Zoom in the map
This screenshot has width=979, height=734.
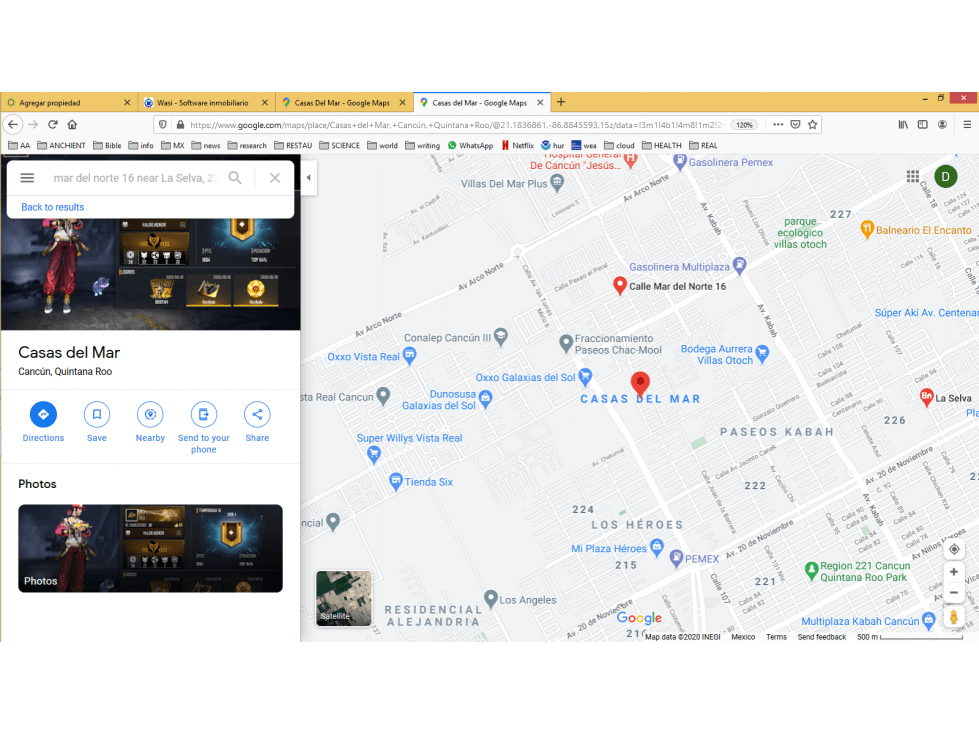954,572
